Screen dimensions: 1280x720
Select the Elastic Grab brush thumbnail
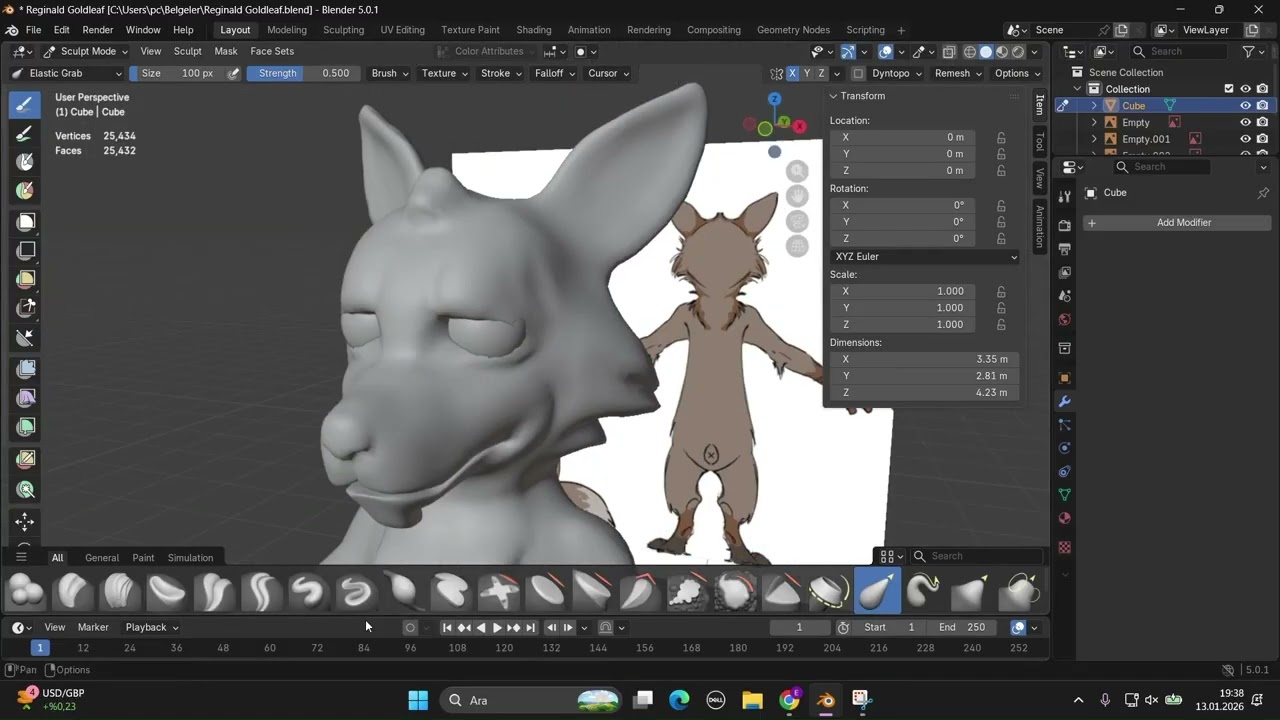tap(877, 591)
